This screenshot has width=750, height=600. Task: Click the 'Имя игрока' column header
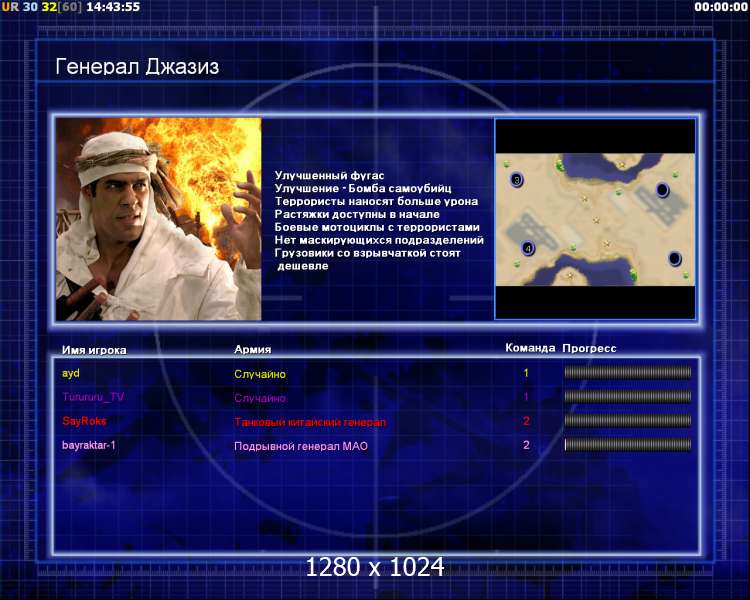tap(94, 350)
